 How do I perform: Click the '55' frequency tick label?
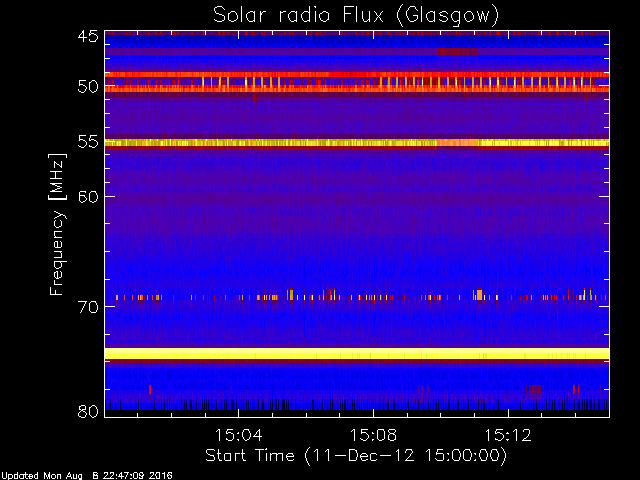[x=88, y=142]
